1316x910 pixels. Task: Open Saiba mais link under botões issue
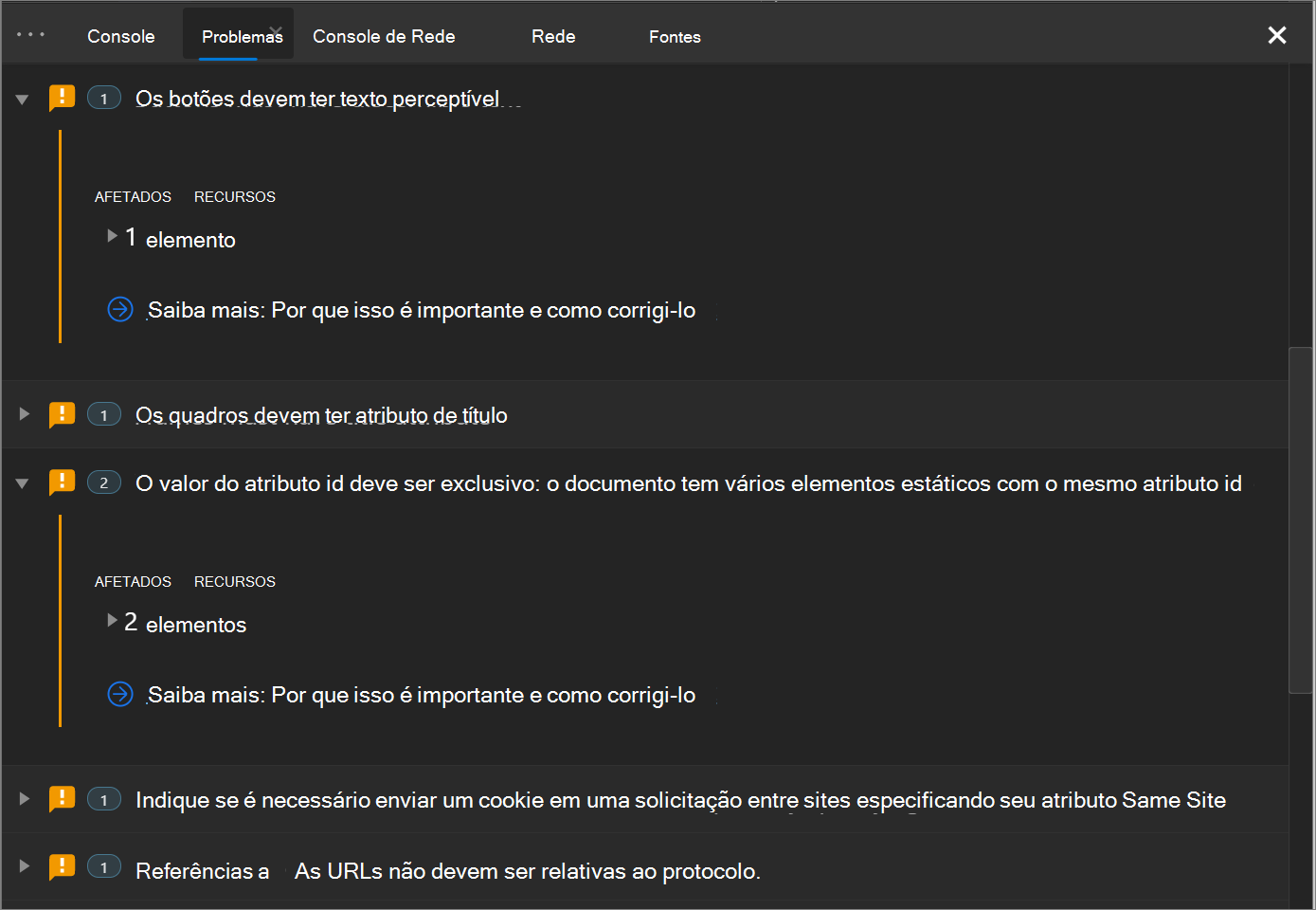pos(422,310)
